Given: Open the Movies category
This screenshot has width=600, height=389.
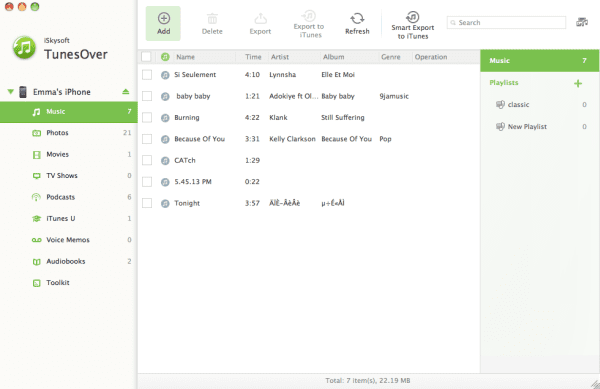Looking at the screenshot, I should [x=68, y=154].
